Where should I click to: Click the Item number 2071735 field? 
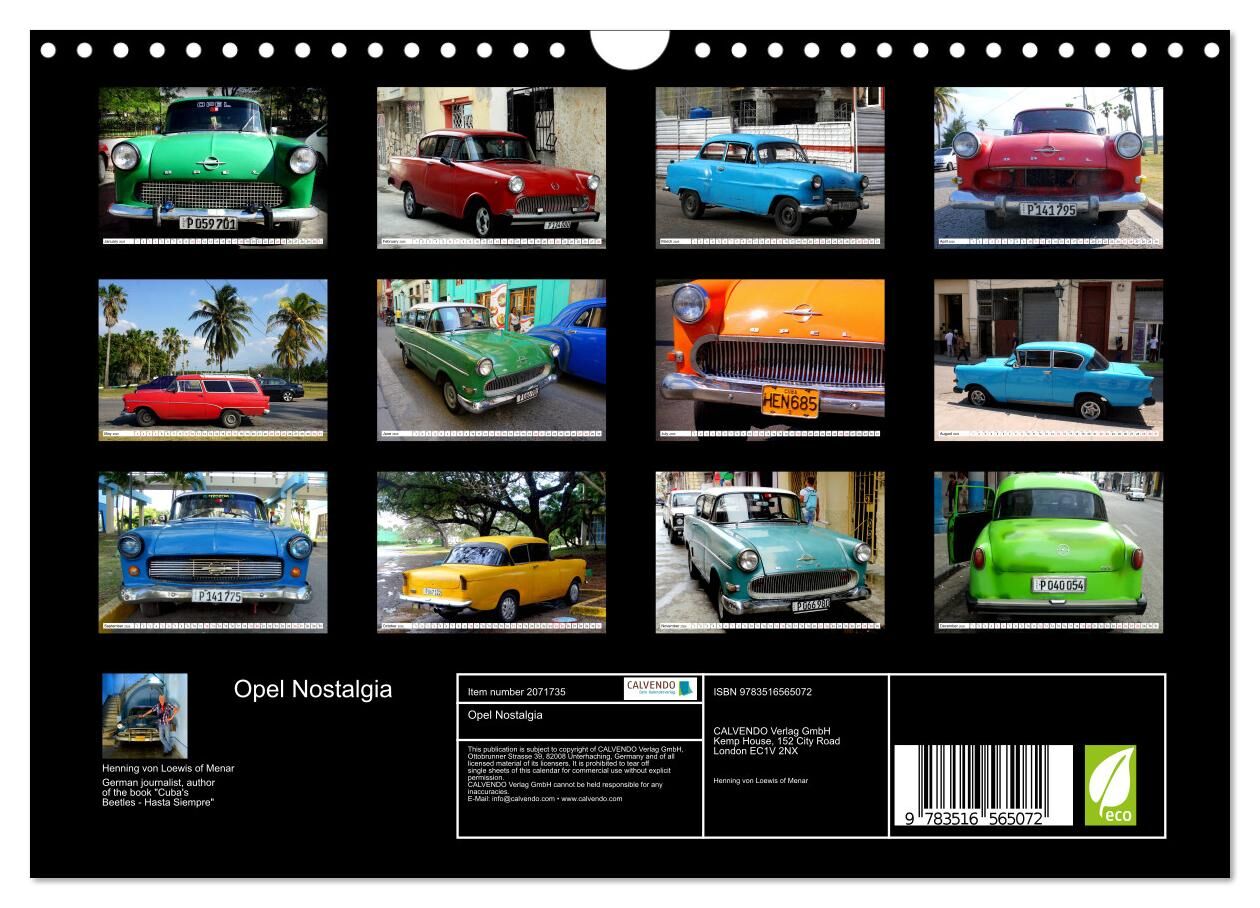click(x=517, y=692)
